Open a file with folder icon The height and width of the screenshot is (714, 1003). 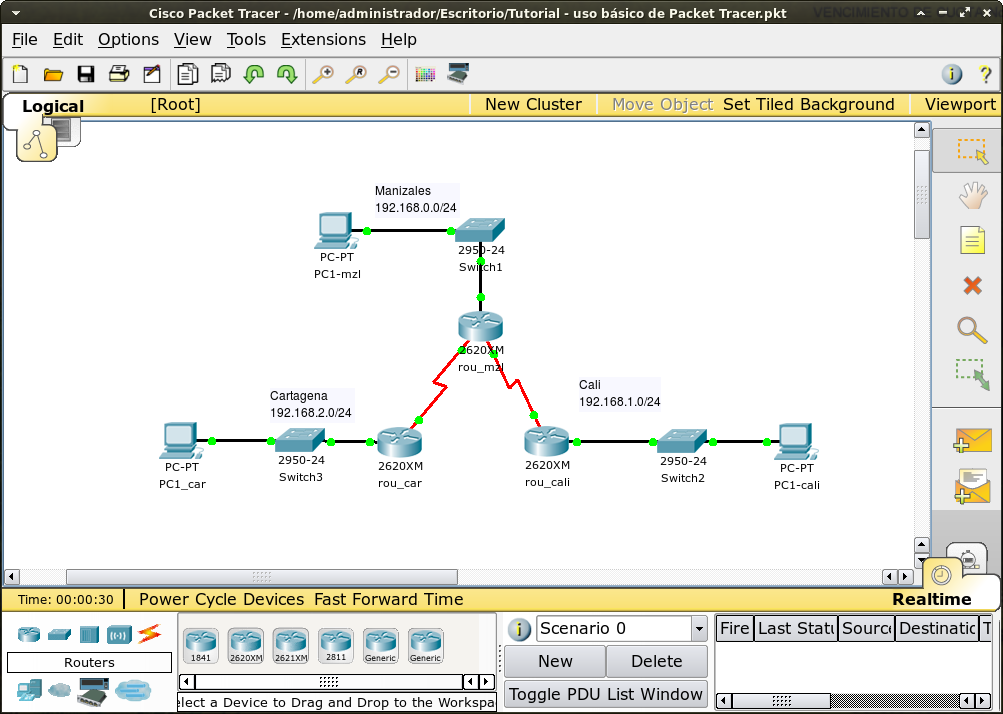tap(53, 74)
